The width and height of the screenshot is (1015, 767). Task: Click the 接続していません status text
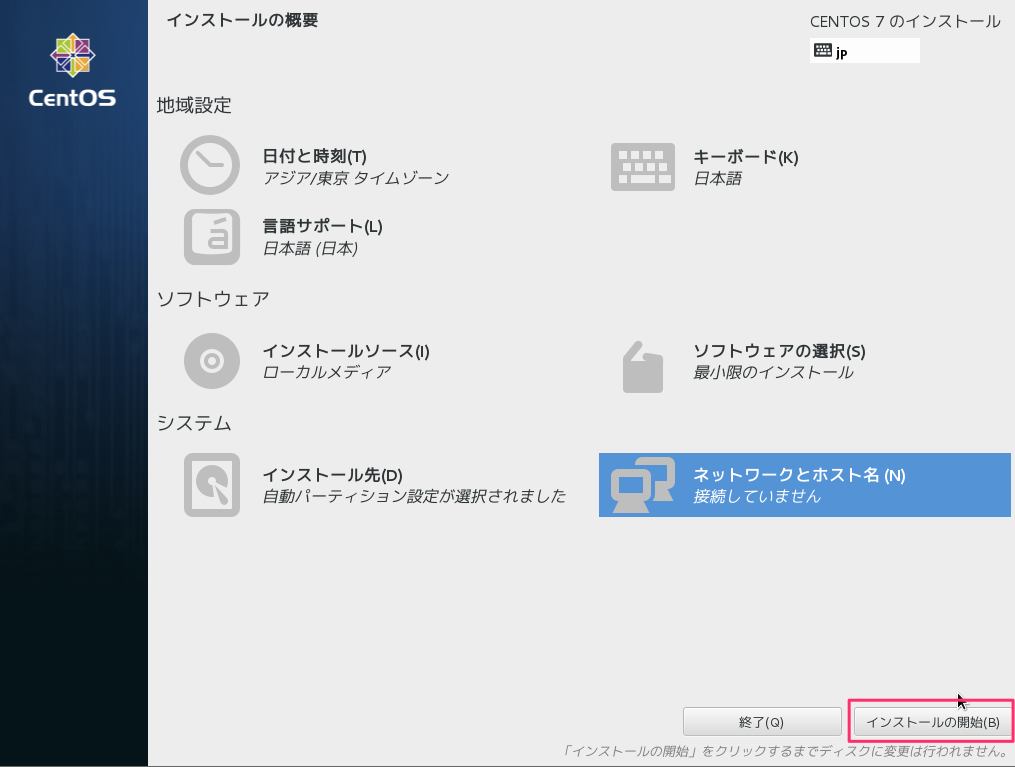pyautogui.click(x=757, y=496)
